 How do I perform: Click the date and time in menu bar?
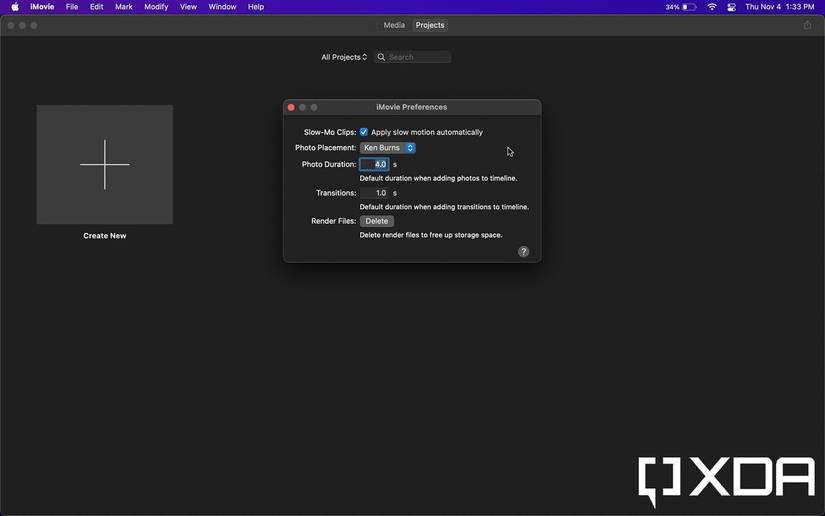[780, 7]
